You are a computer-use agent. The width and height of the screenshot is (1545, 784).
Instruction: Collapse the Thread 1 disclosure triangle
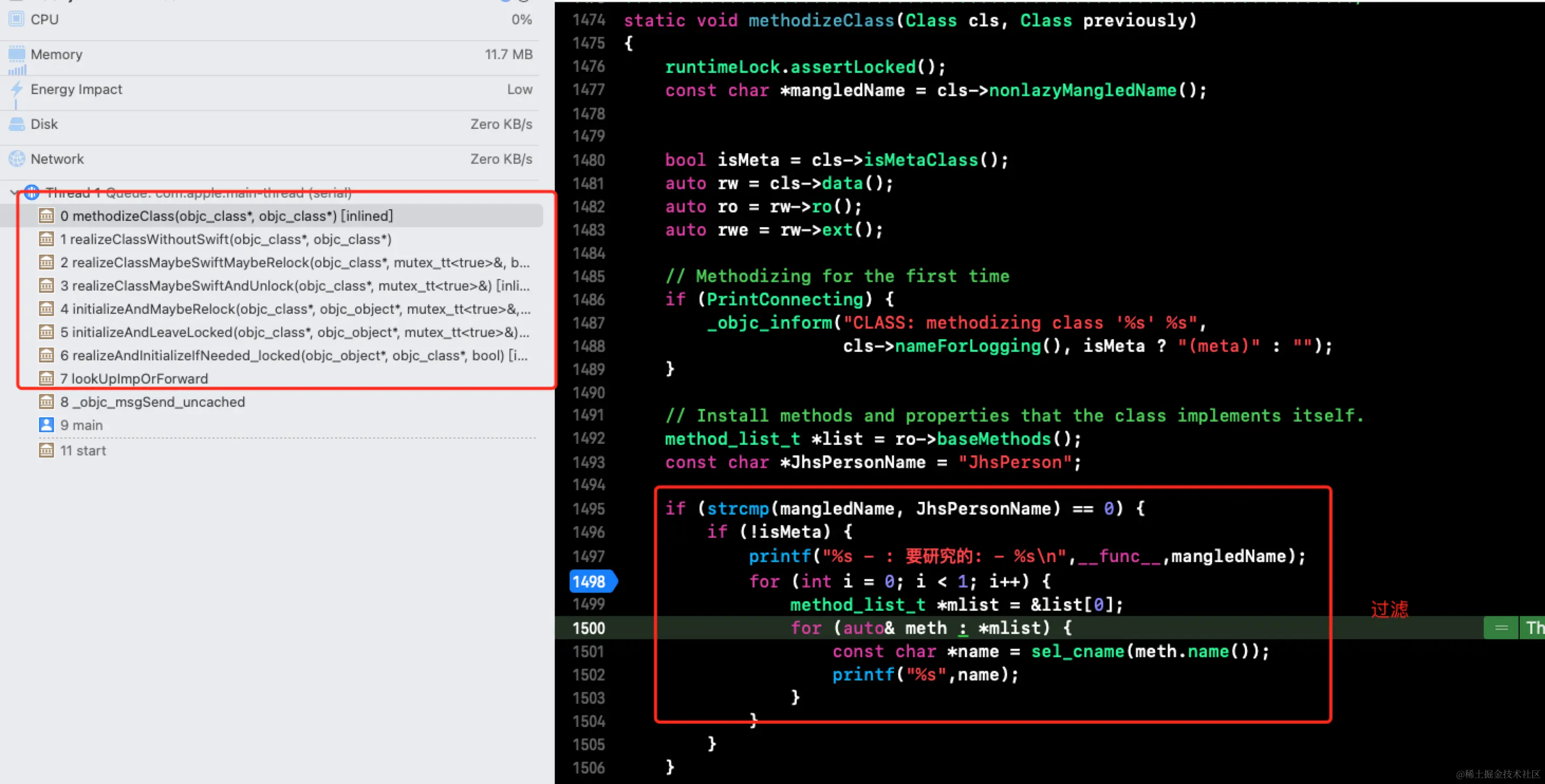point(13,192)
